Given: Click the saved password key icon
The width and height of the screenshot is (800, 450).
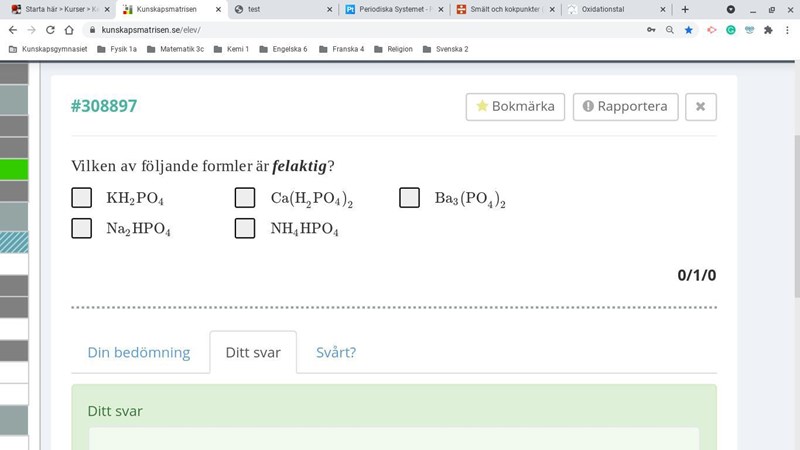Looking at the screenshot, I should pyautogui.click(x=651, y=30).
